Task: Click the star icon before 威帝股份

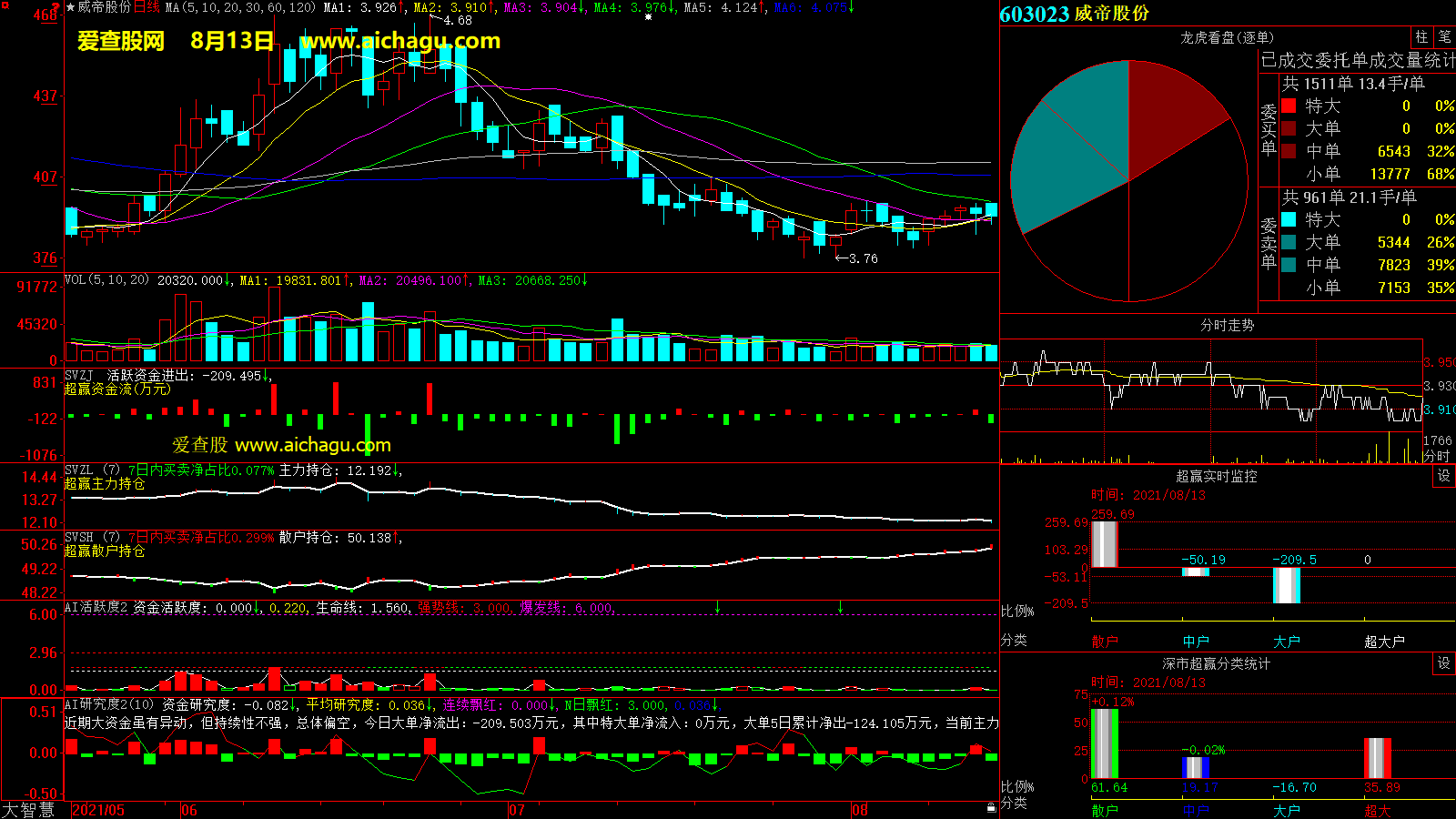Action: coord(70,7)
